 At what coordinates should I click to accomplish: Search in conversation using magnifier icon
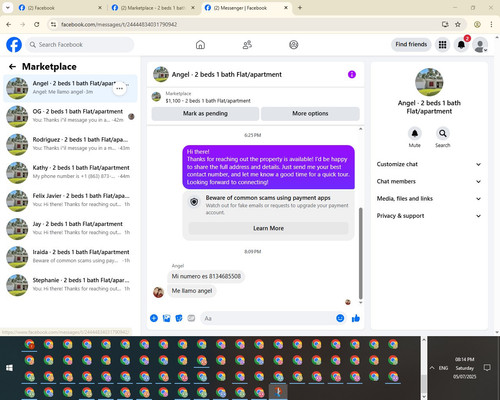pos(443,133)
